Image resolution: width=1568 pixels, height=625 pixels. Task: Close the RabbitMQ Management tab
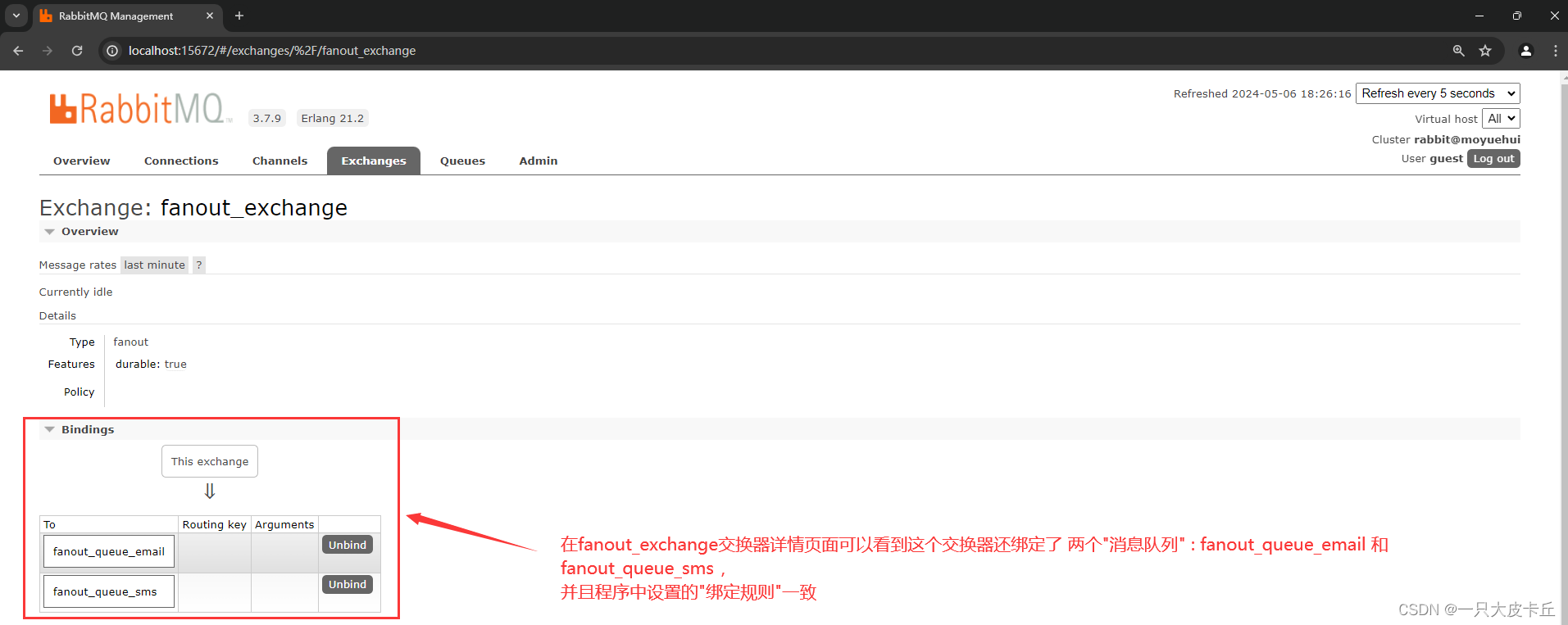(x=210, y=16)
